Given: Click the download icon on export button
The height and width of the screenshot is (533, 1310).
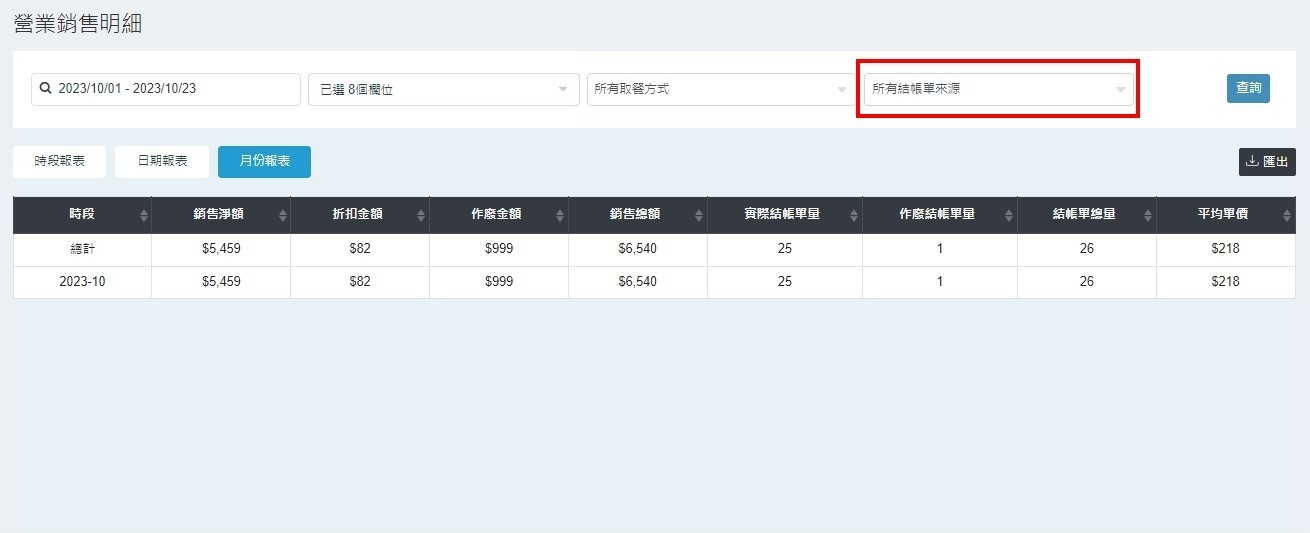Looking at the screenshot, I should click(1252, 161).
